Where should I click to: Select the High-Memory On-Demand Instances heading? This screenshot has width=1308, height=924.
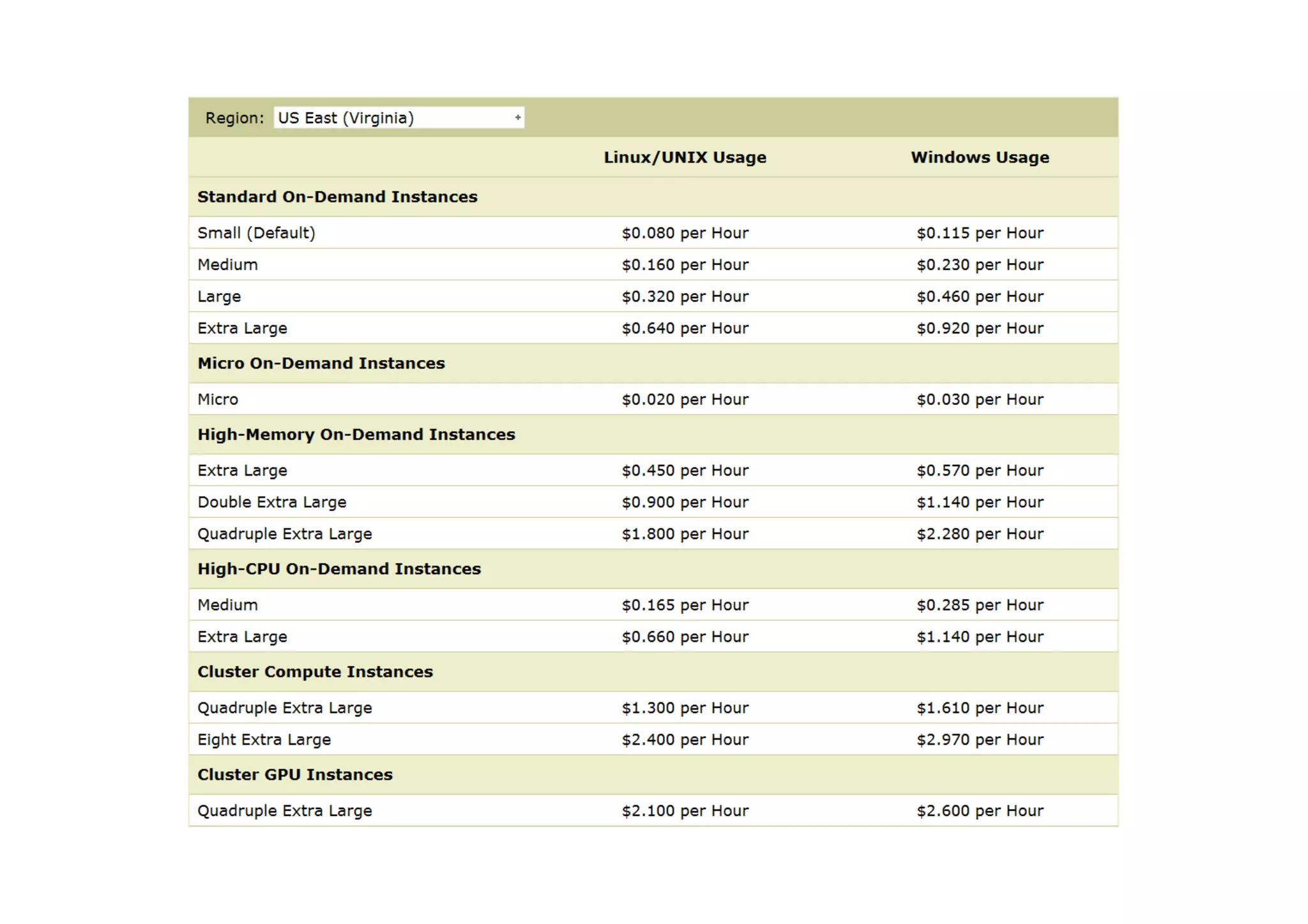[356, 435]
